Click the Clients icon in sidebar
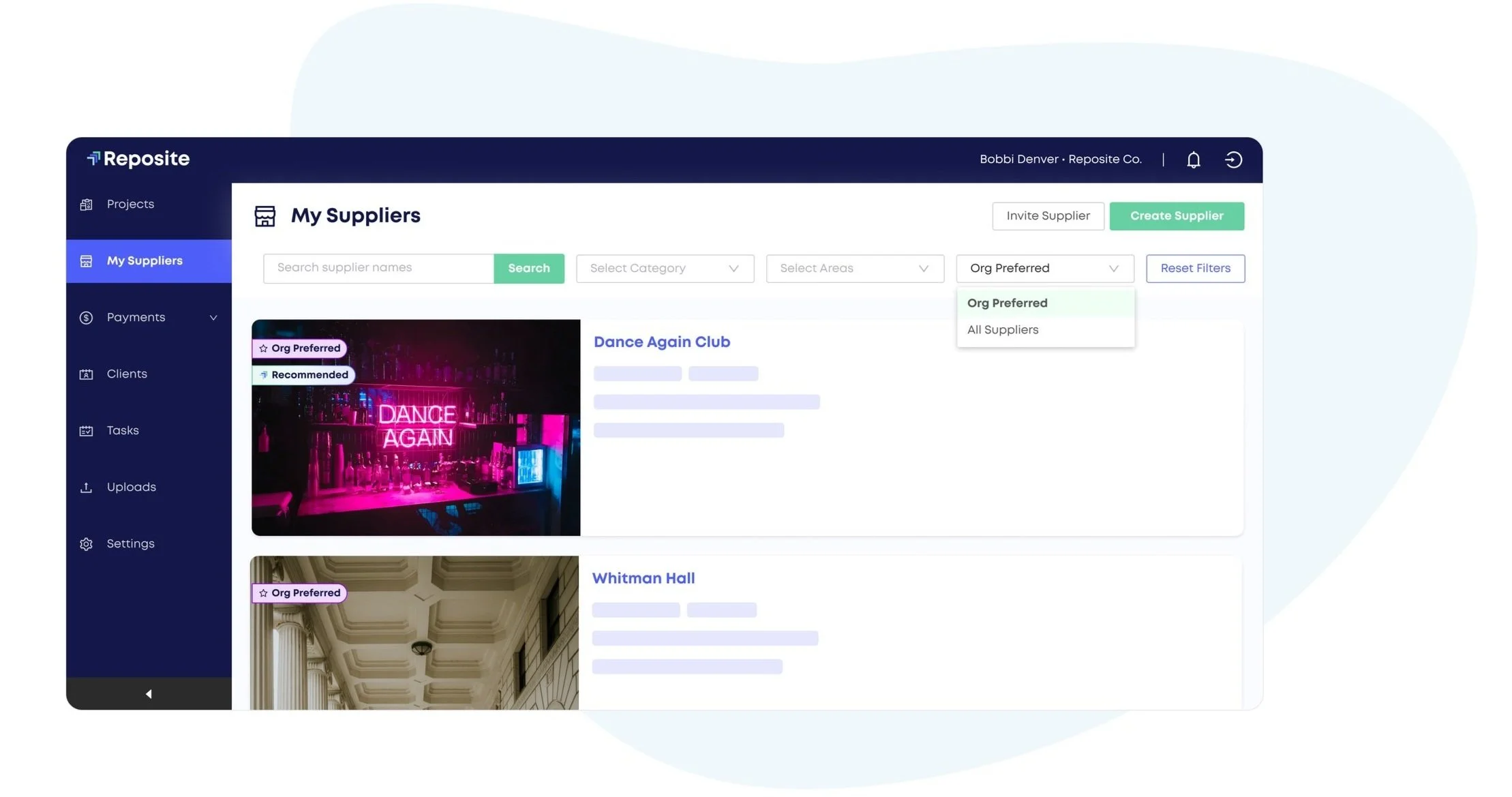 click(86, 374)
